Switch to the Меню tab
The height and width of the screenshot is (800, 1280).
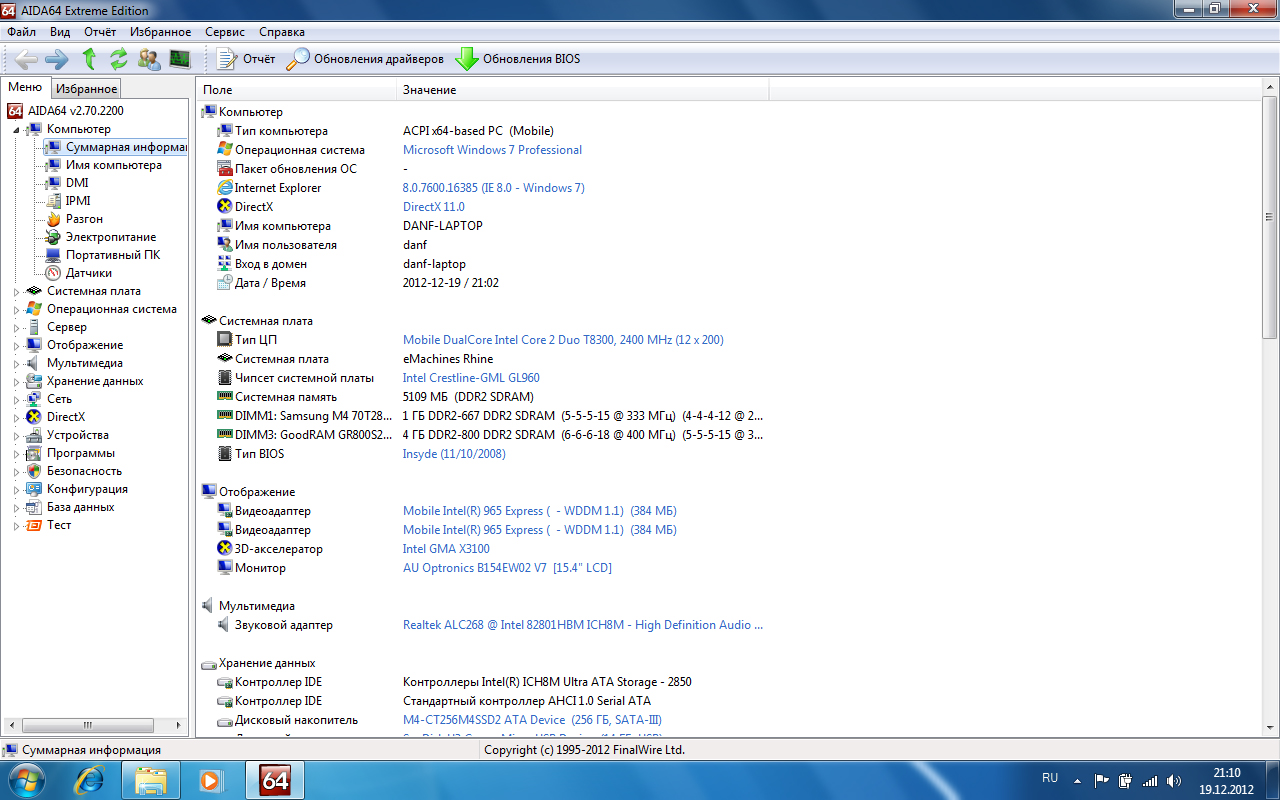(x=25, y=88)
